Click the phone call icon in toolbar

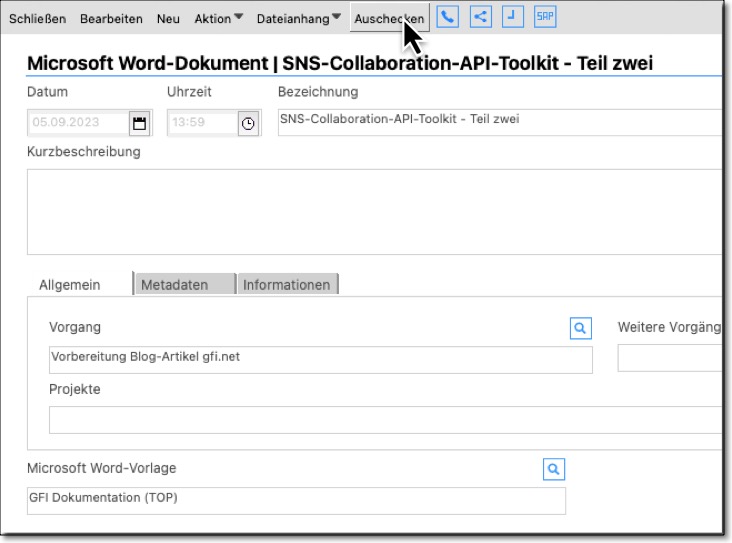(x=447, y=17)
